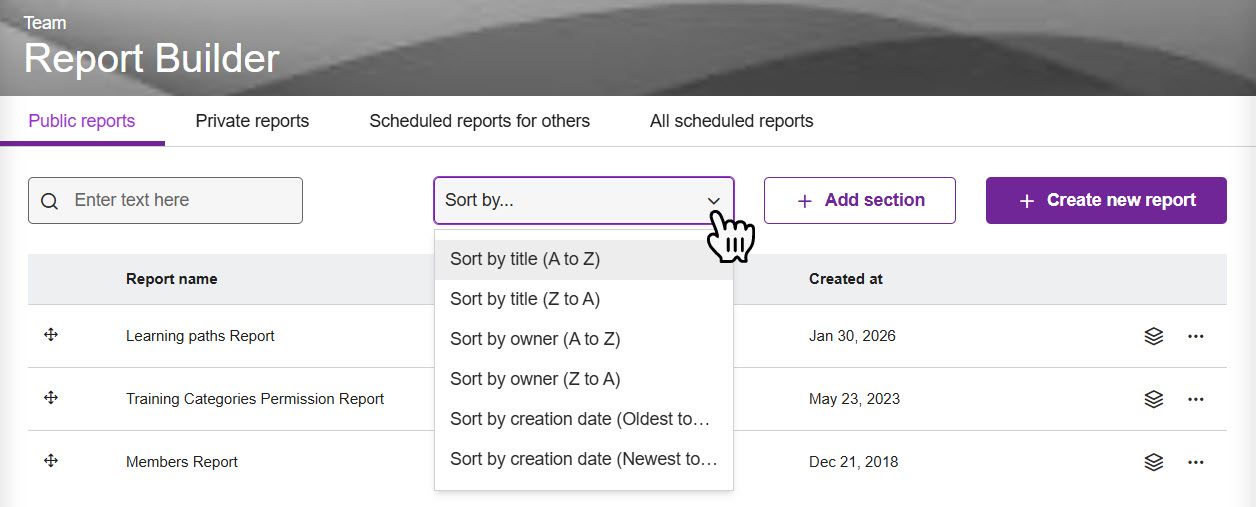The height and width of the screenshot is (507, 1256).
Task: Open the Learning paths Report entry
Action: [x=200, y=336]
